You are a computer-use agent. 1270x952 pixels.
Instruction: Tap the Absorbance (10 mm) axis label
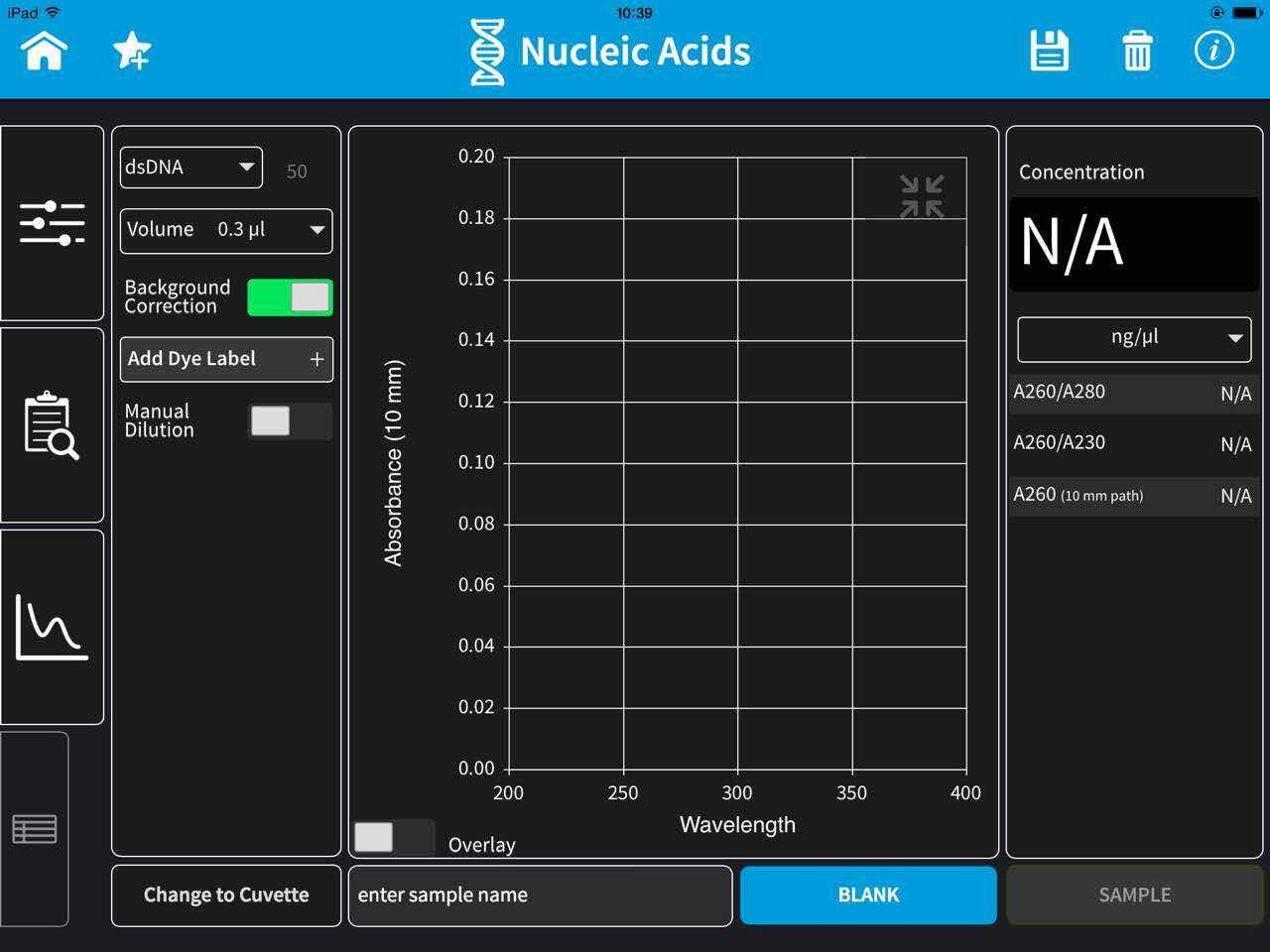(x=394, y=463)
